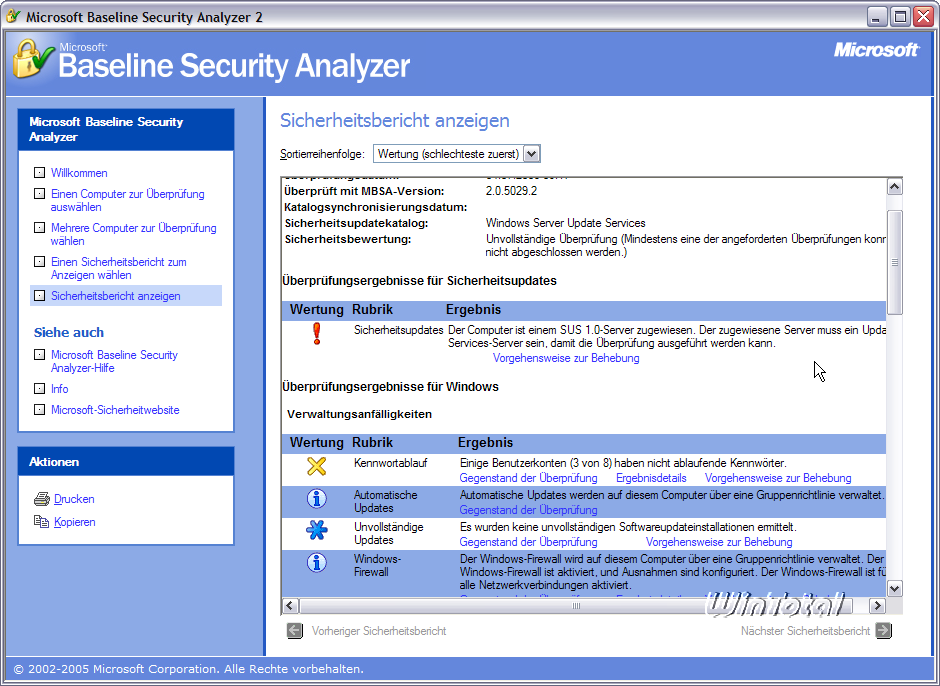Open the Info link

59,389
